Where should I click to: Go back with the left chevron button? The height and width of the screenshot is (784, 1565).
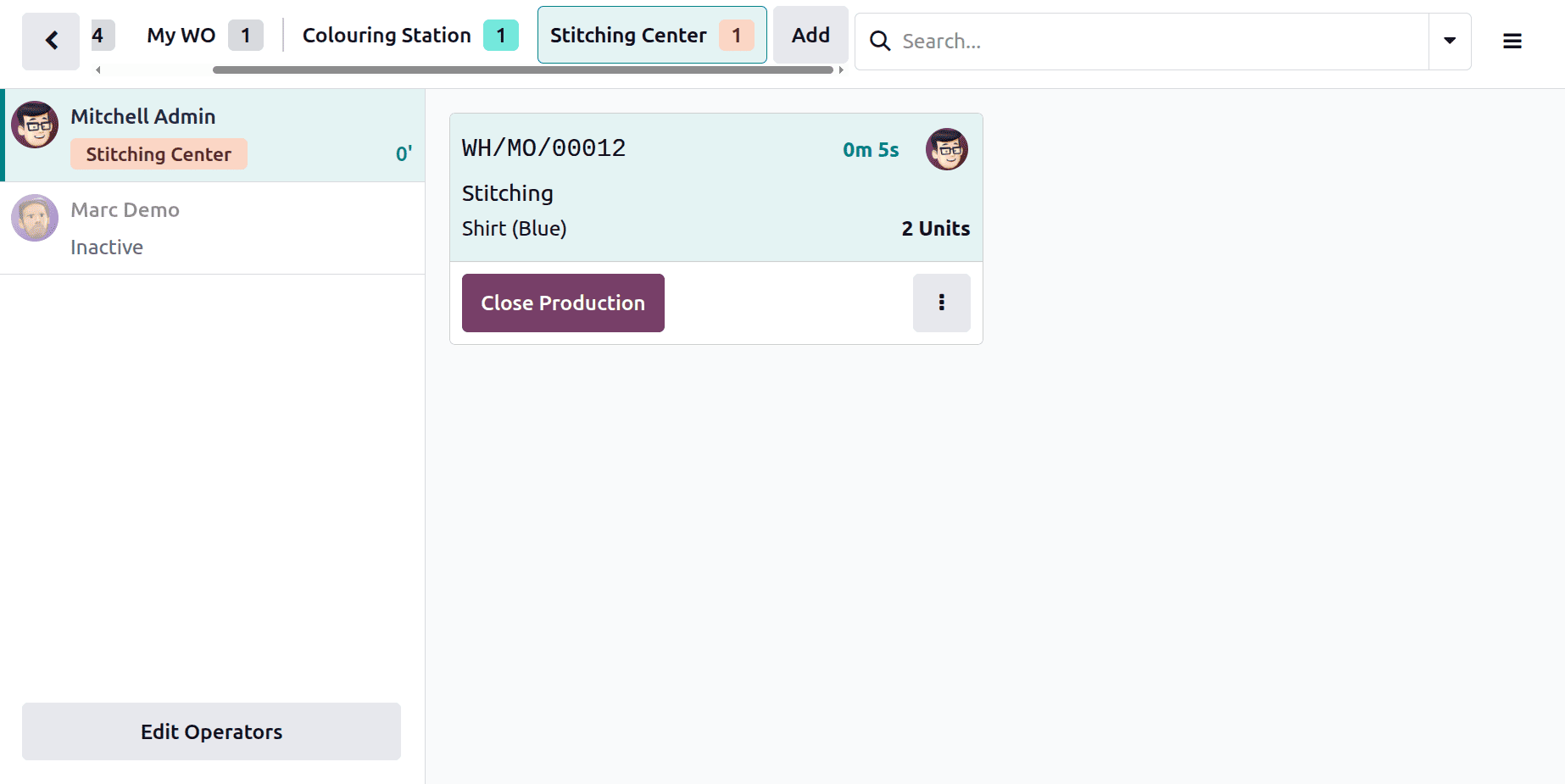51,41
